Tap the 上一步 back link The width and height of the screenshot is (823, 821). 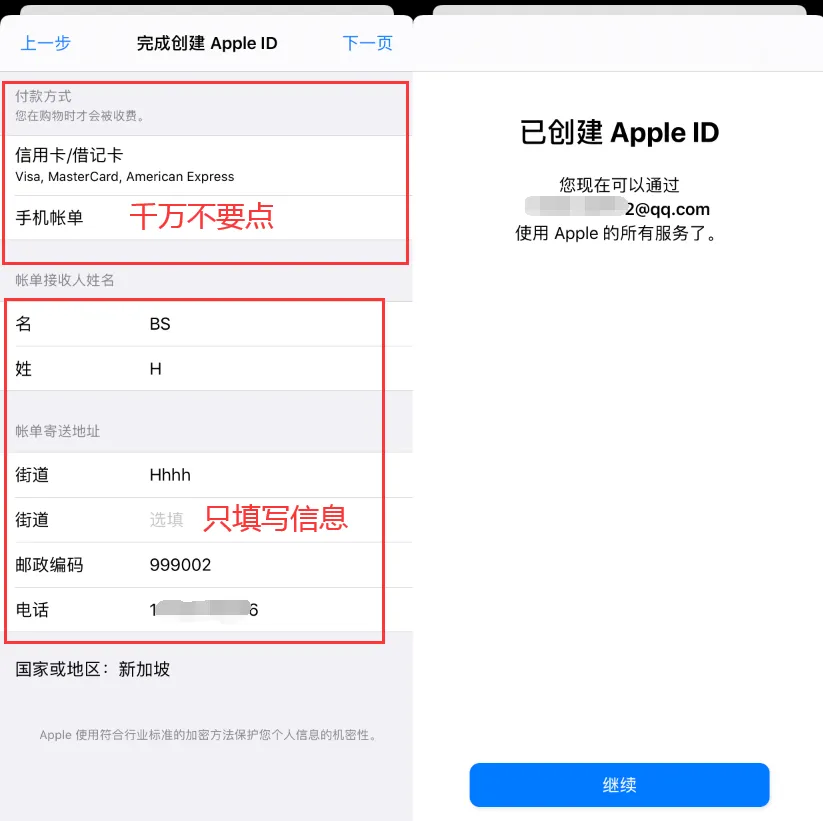46,43
